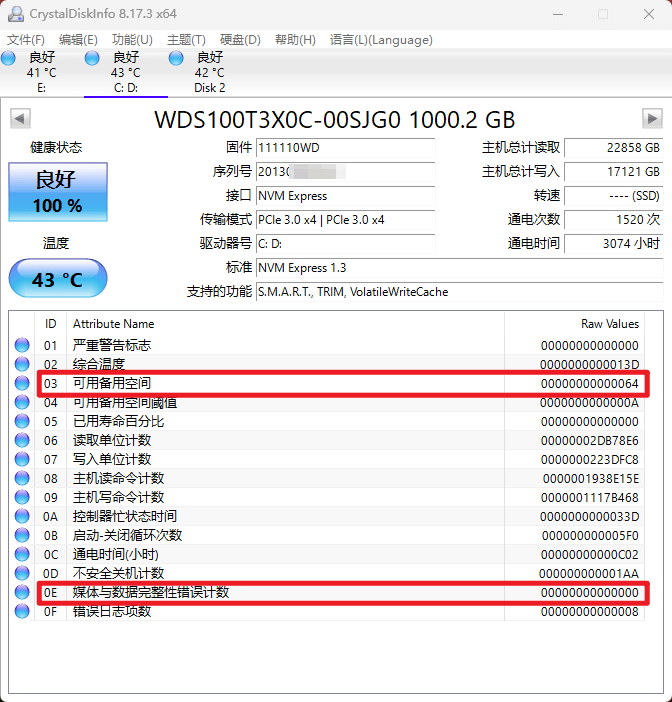This screenshot has width=672, height=702.
Task: Click status orb of attribute 0E 媒体与数据完整性错误计数
Action: click(x=22, y=592)
